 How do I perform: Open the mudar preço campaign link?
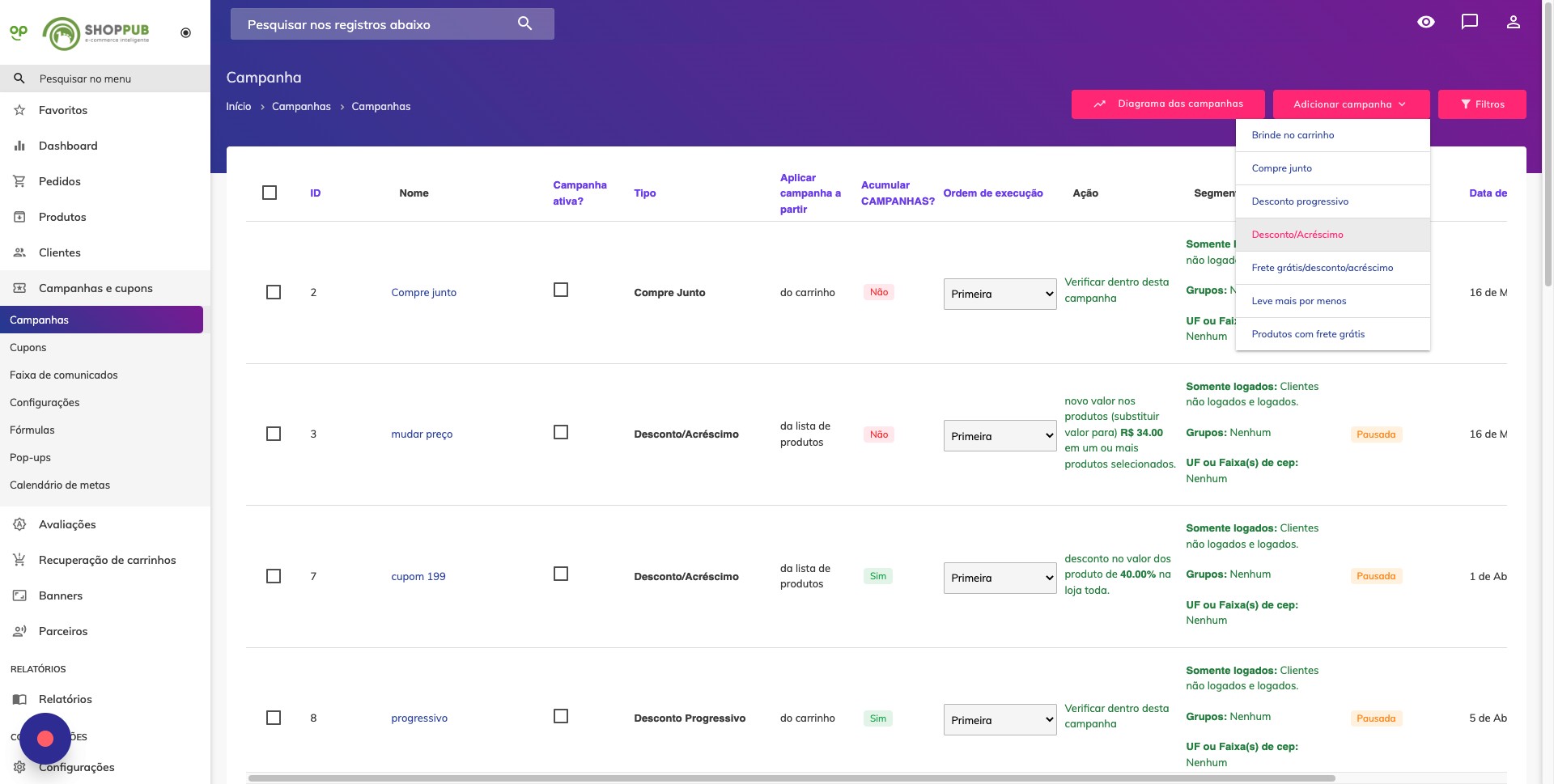point(422,434)
